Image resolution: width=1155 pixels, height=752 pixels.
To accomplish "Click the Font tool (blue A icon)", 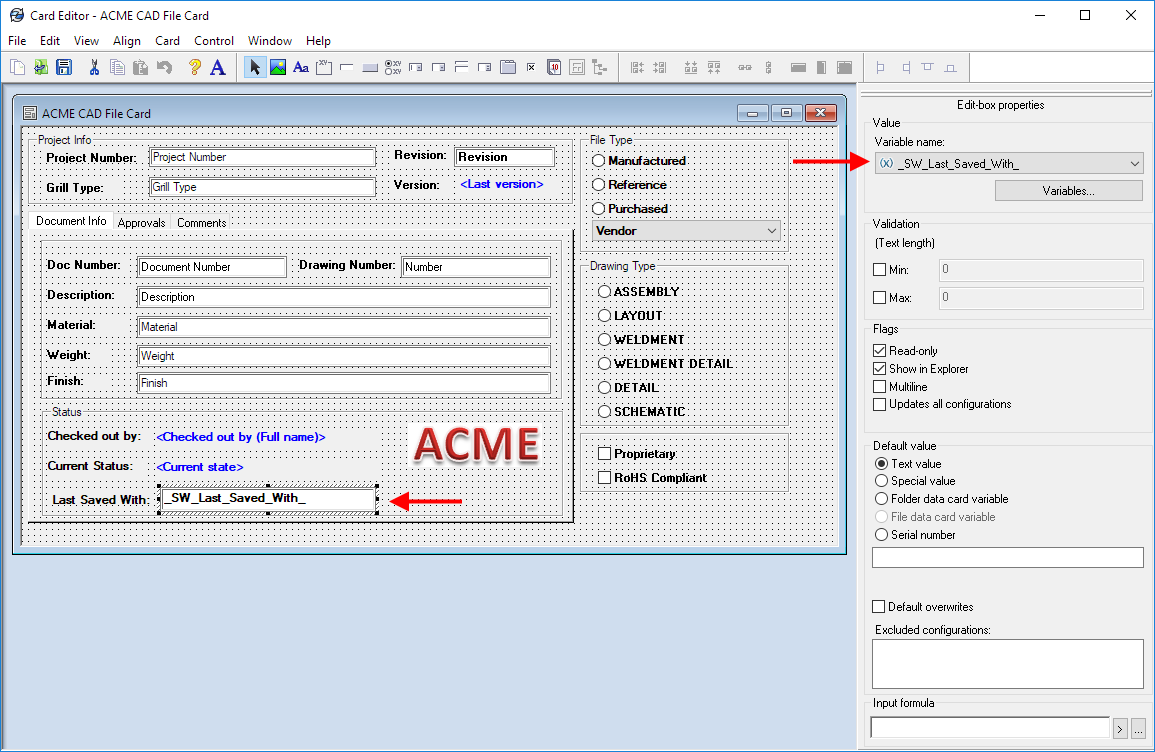I will tap(218, 67).
